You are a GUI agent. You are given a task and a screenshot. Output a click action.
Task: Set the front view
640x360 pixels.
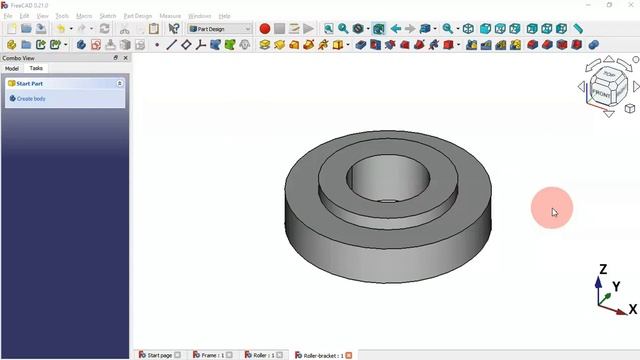pyautogui.click(x=485, y=29)
